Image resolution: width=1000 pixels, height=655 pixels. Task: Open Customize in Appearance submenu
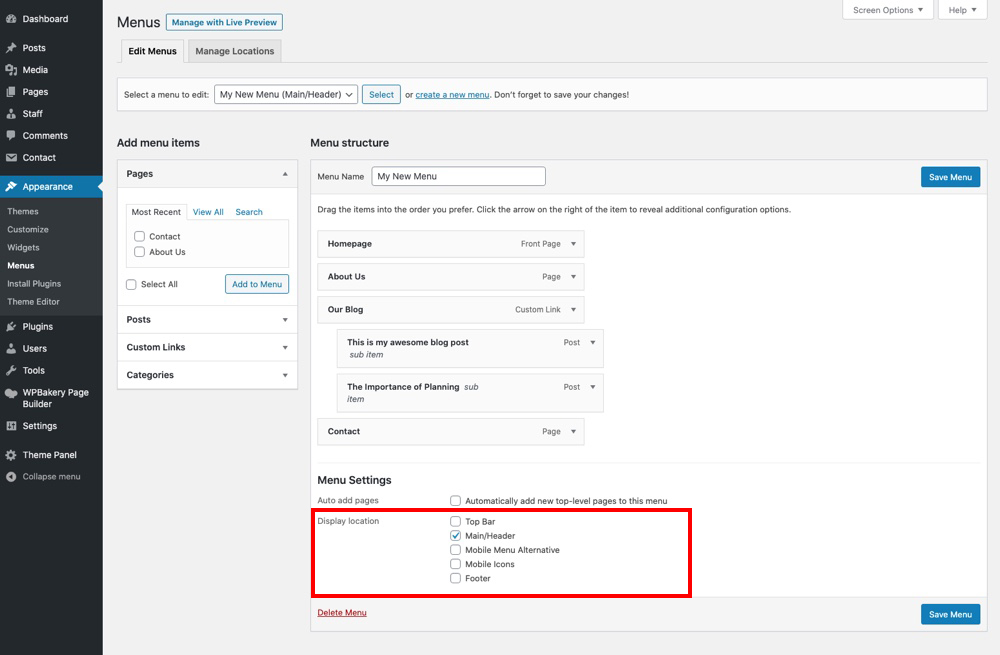tap(28, 230)
